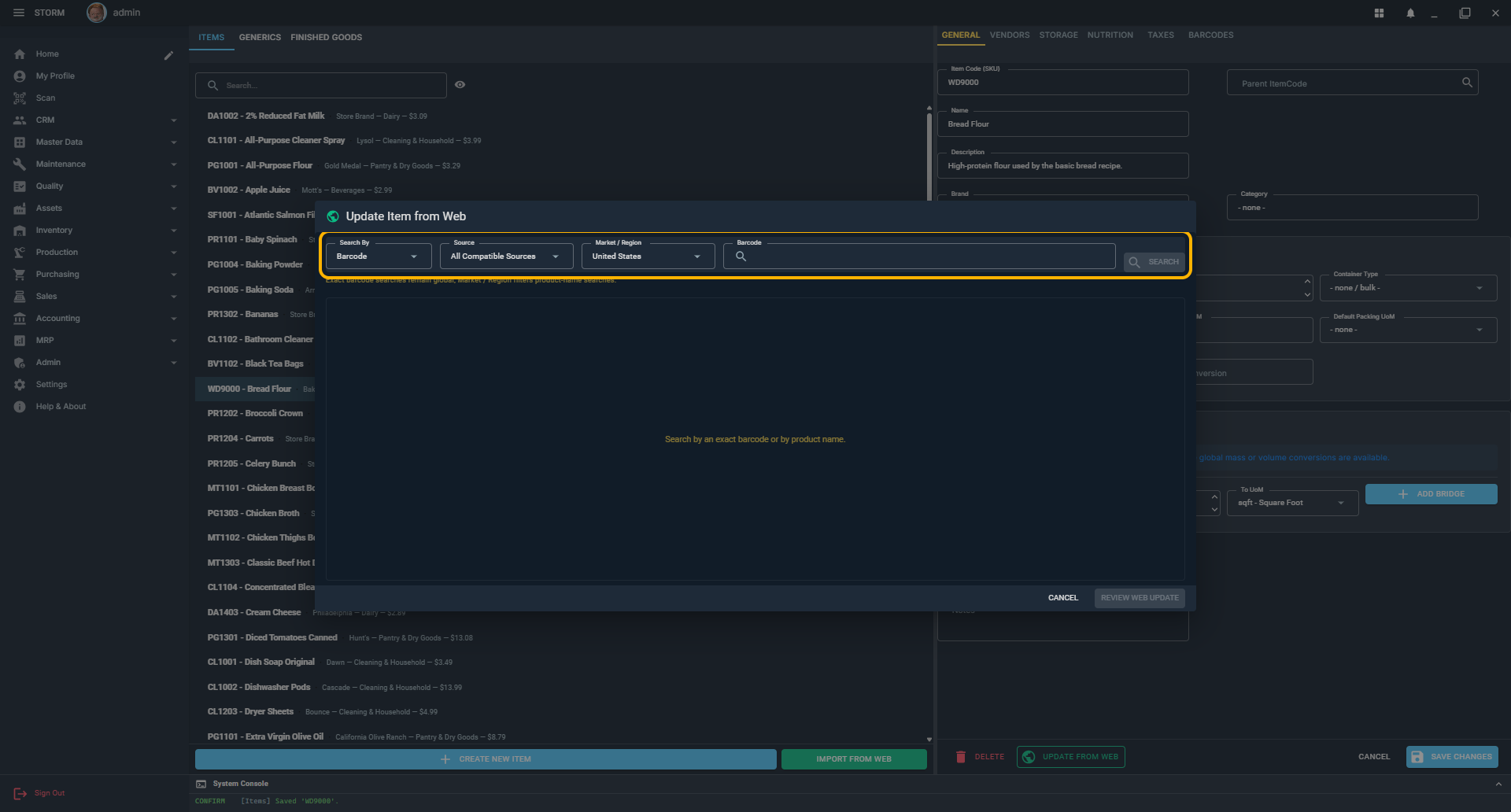Image resolution: width=1511 pixels, height=812 pixels.
Task: Click the SAVE CHANGES button
Action: coord(1452,757)
